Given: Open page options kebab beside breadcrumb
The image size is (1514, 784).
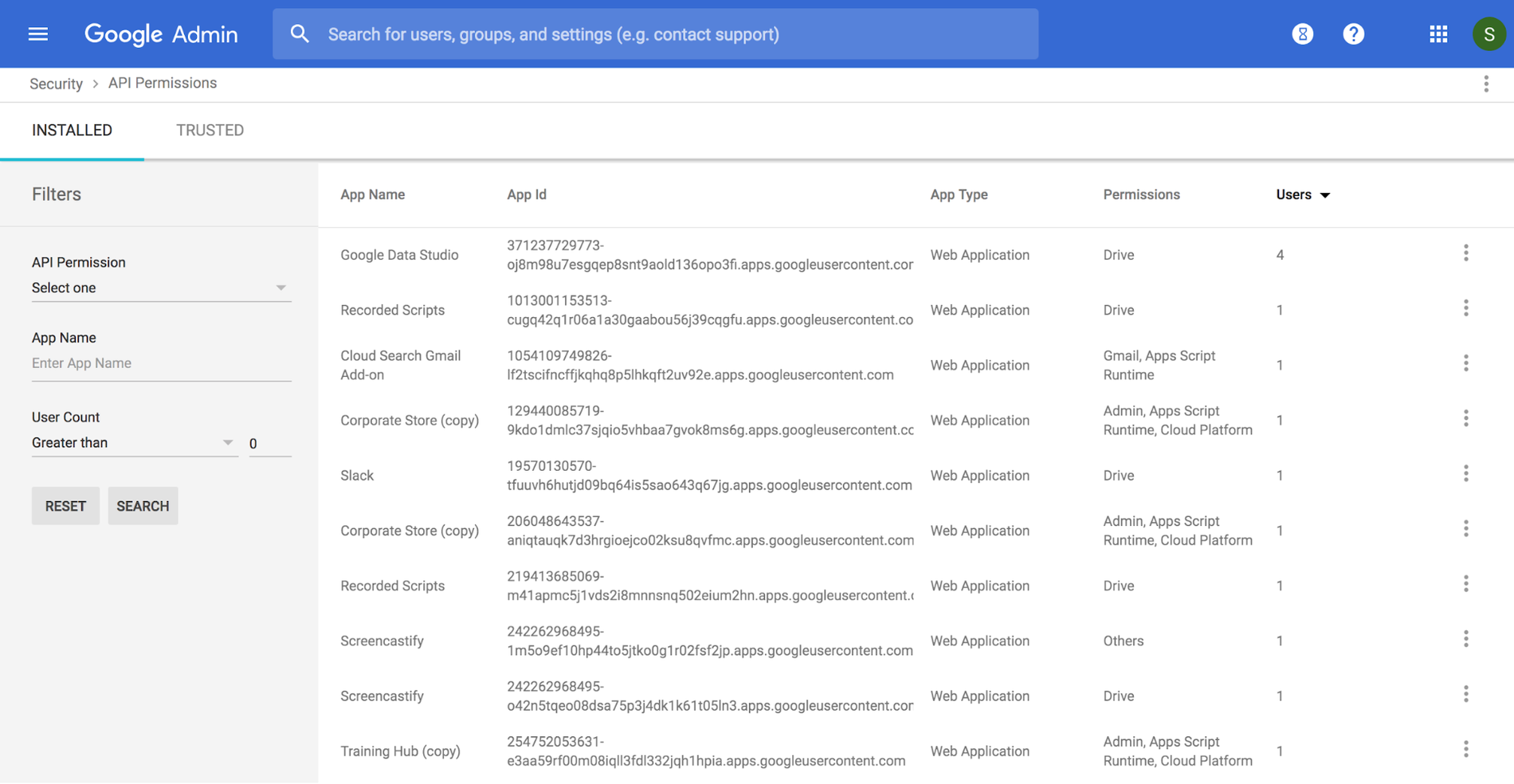Looking at the screenshot, I should (1486, 84).
